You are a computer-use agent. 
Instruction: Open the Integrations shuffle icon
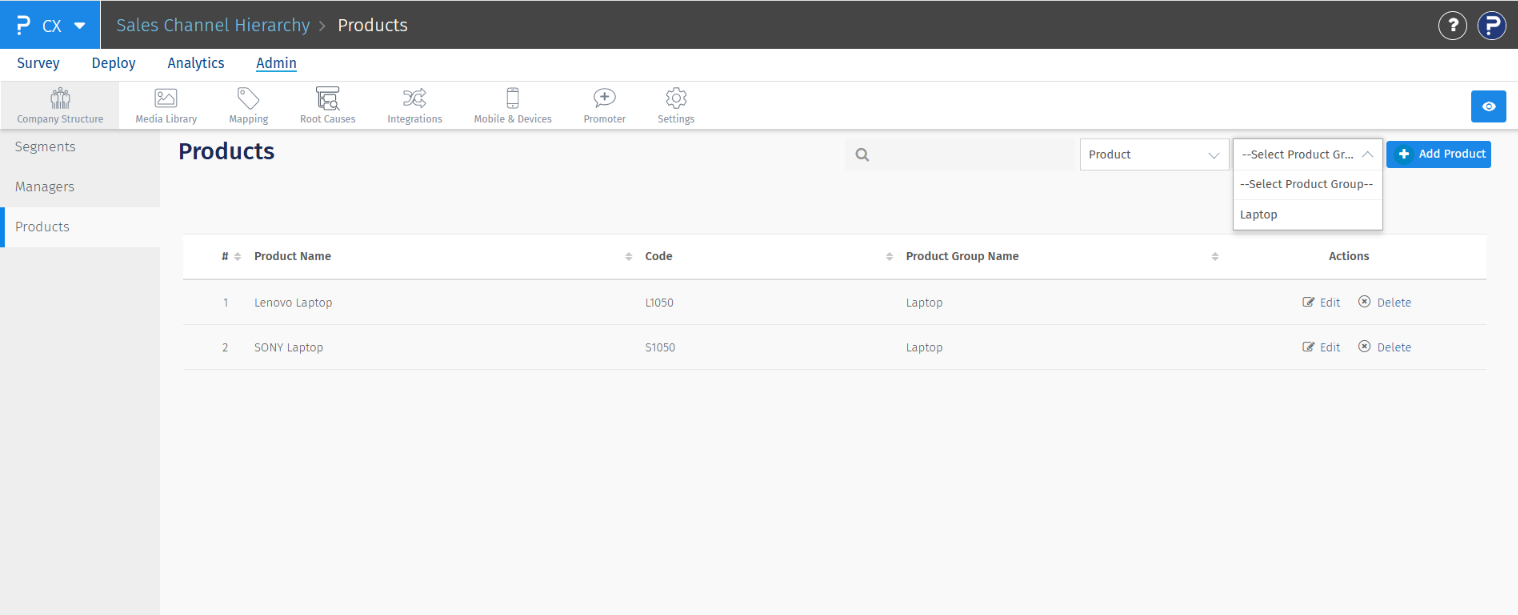[414, 98]
